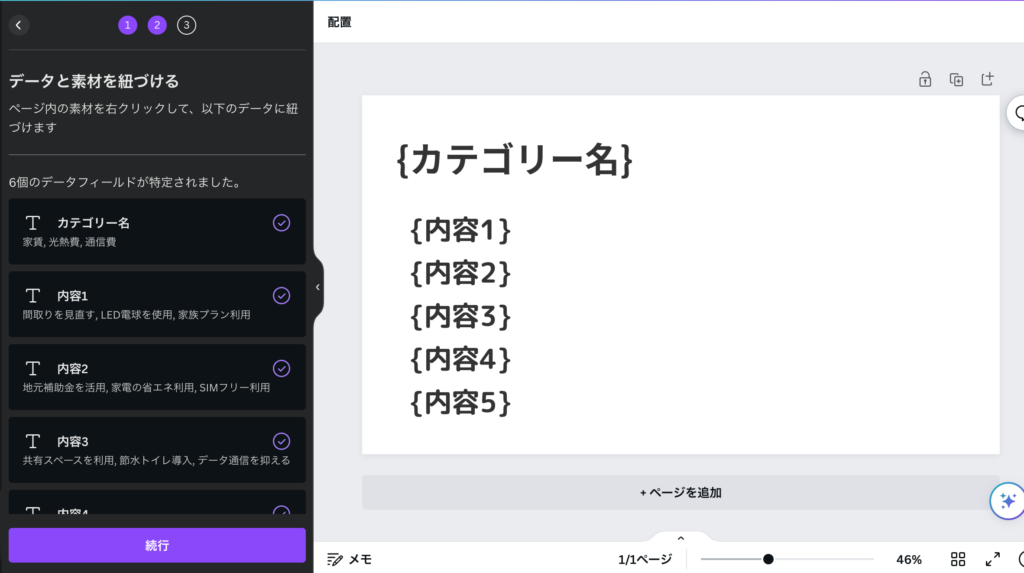Collapse the side panel with chevron handle
Image resolution: width=1024 pixels, height=573 pixels.
click(x=318, y=287)
